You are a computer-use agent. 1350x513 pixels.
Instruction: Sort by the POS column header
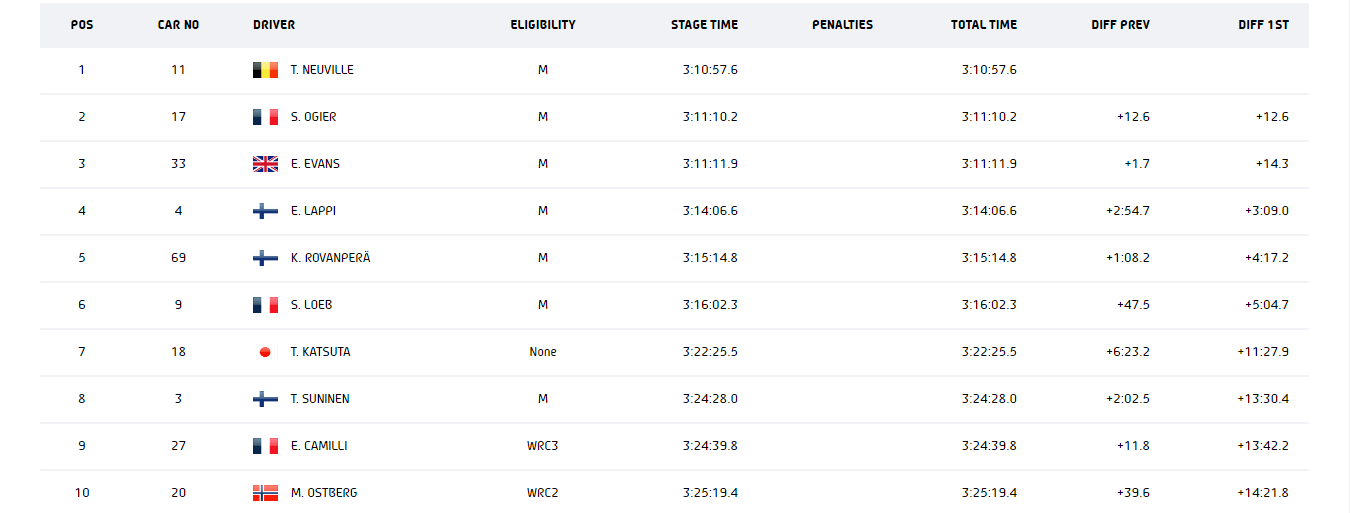(x=82, y=25)
